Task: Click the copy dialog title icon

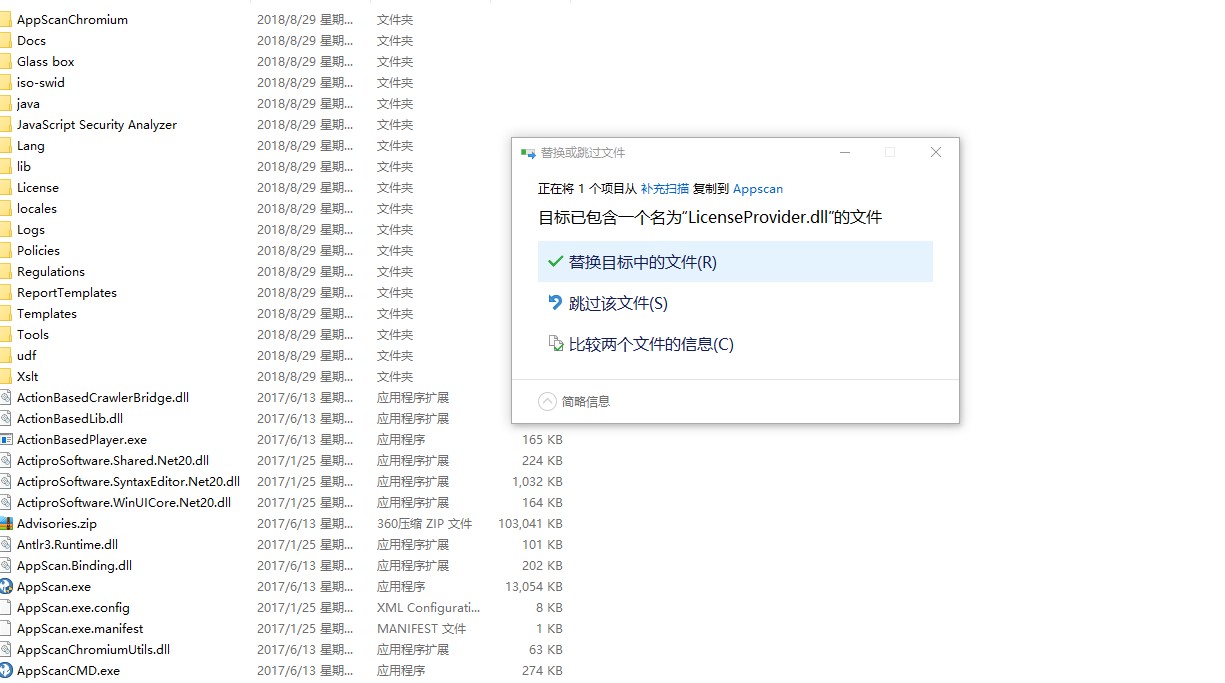Action: click(527, 153)
